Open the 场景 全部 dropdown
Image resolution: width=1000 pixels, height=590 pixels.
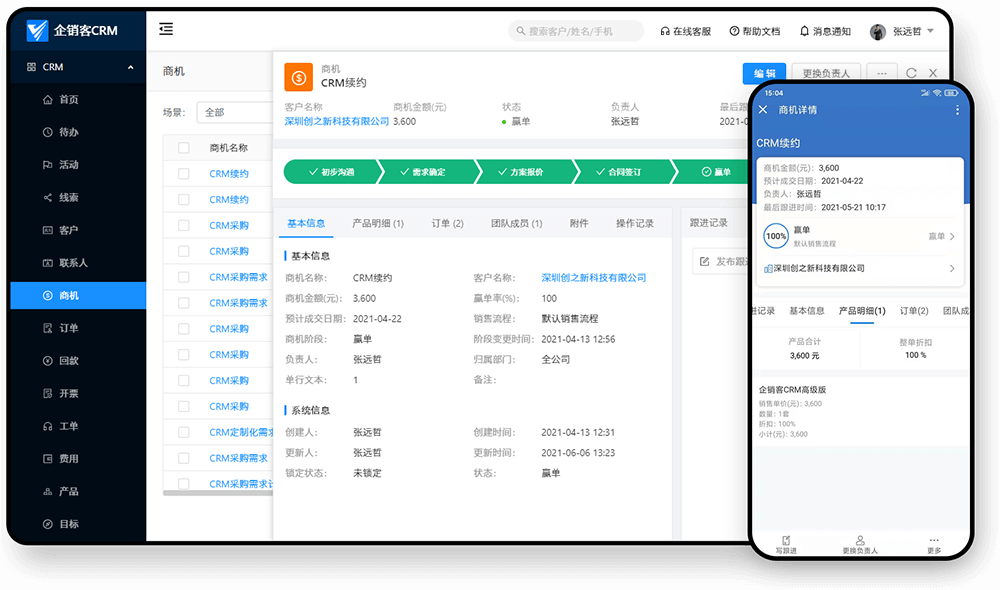(234, 112)
